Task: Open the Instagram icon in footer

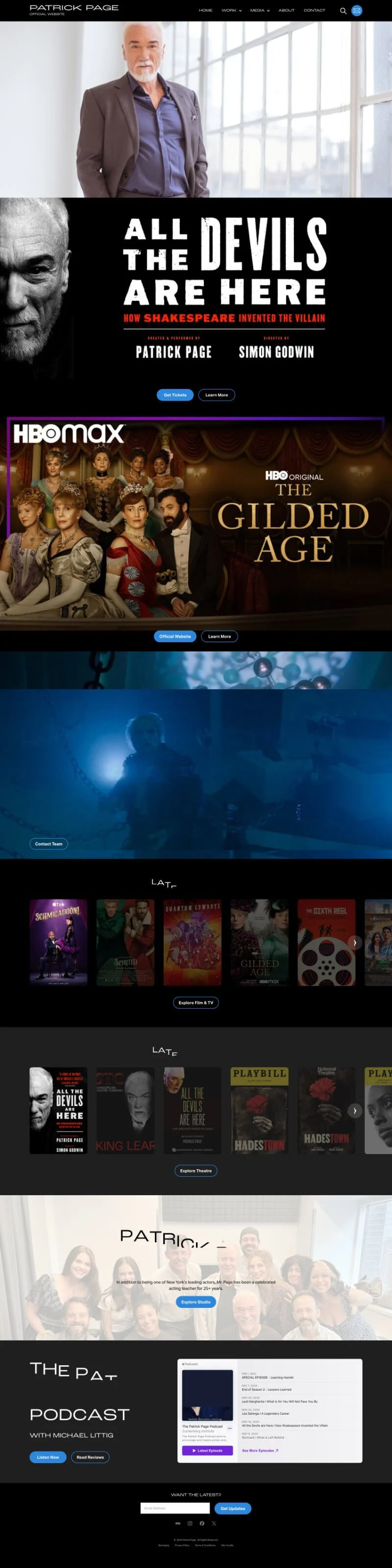Action: (190, 1523)
